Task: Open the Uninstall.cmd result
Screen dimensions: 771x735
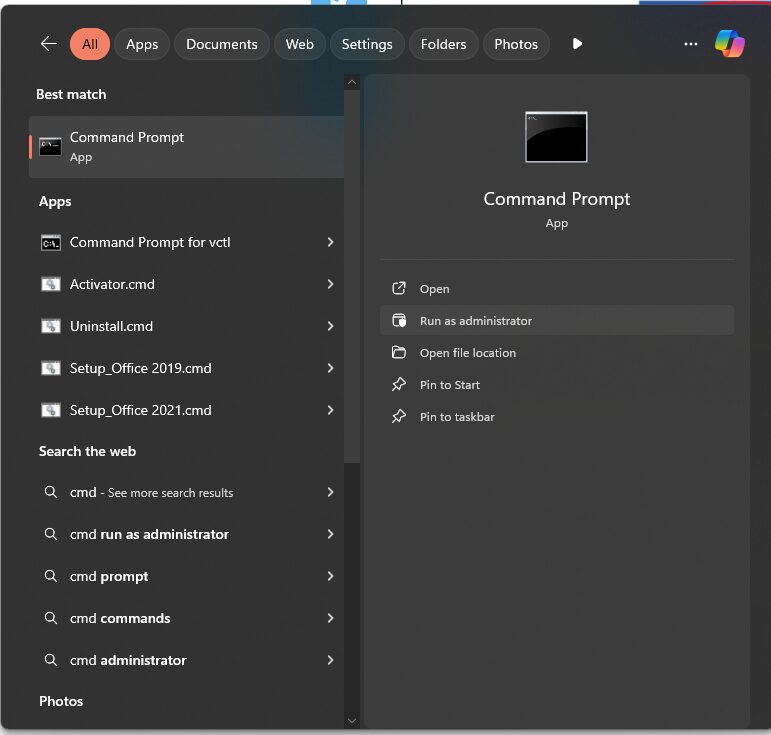Action: [x=186, y=326]
